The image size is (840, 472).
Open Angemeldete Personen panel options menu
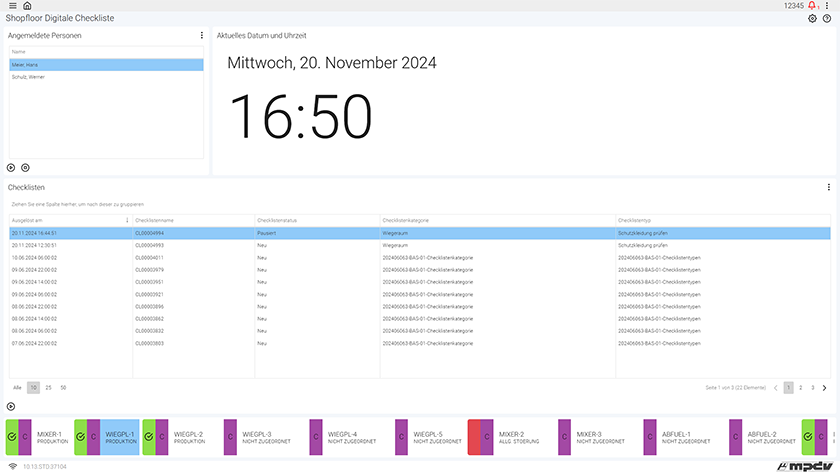(x=202, y=35)
